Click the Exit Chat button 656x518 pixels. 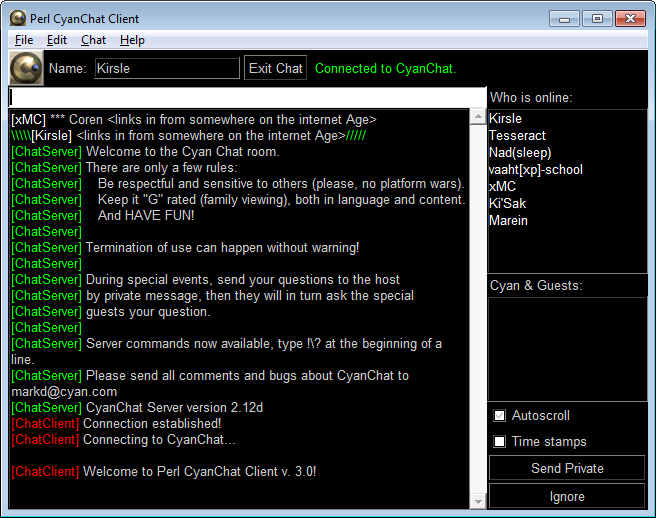(275, 68)
